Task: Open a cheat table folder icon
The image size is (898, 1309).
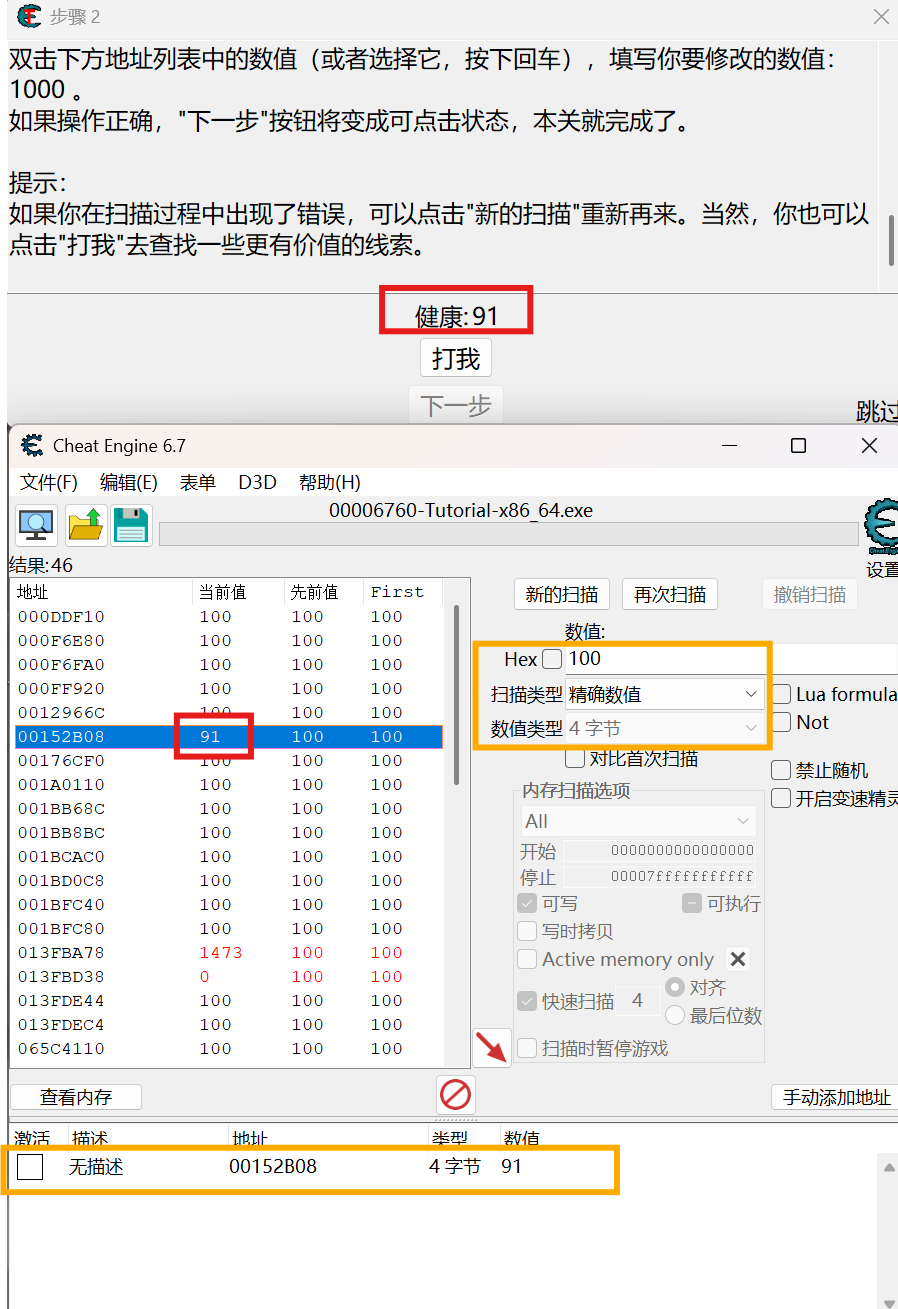Action: 86,525
